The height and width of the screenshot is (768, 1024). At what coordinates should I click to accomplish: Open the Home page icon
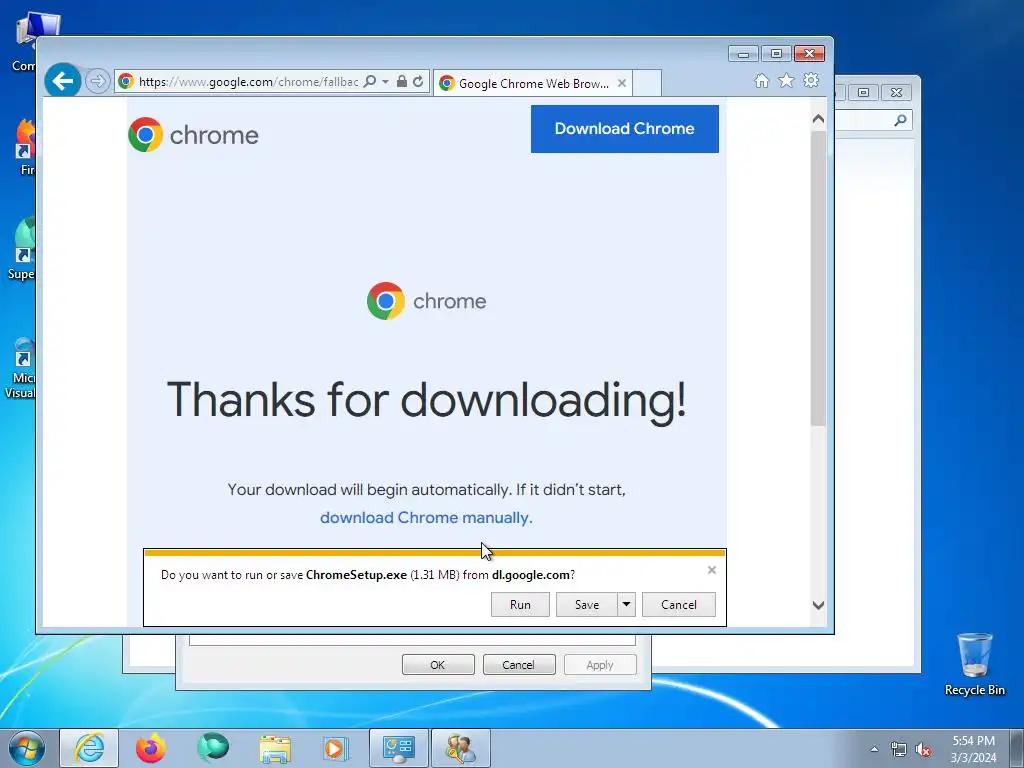761,80
